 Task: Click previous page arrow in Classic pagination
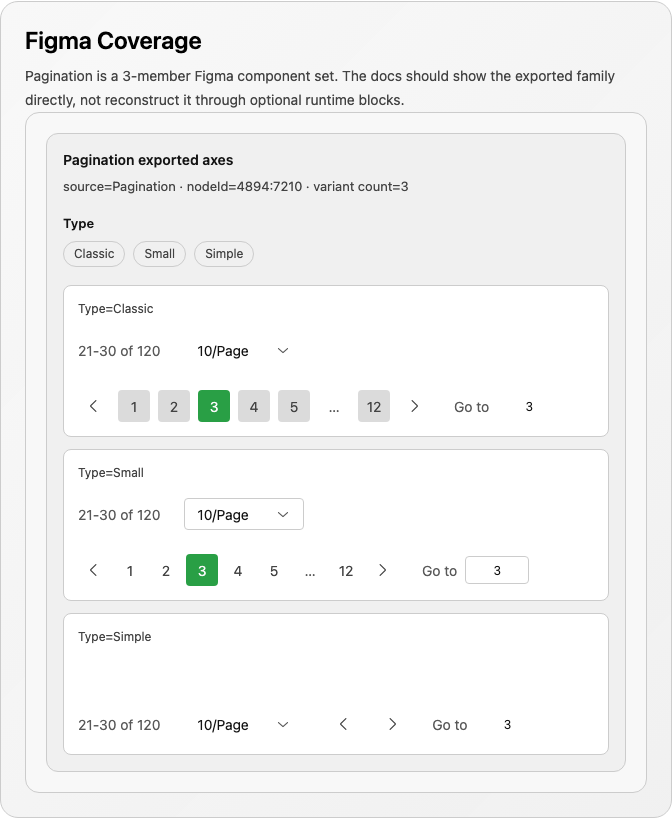pos(93,406)
